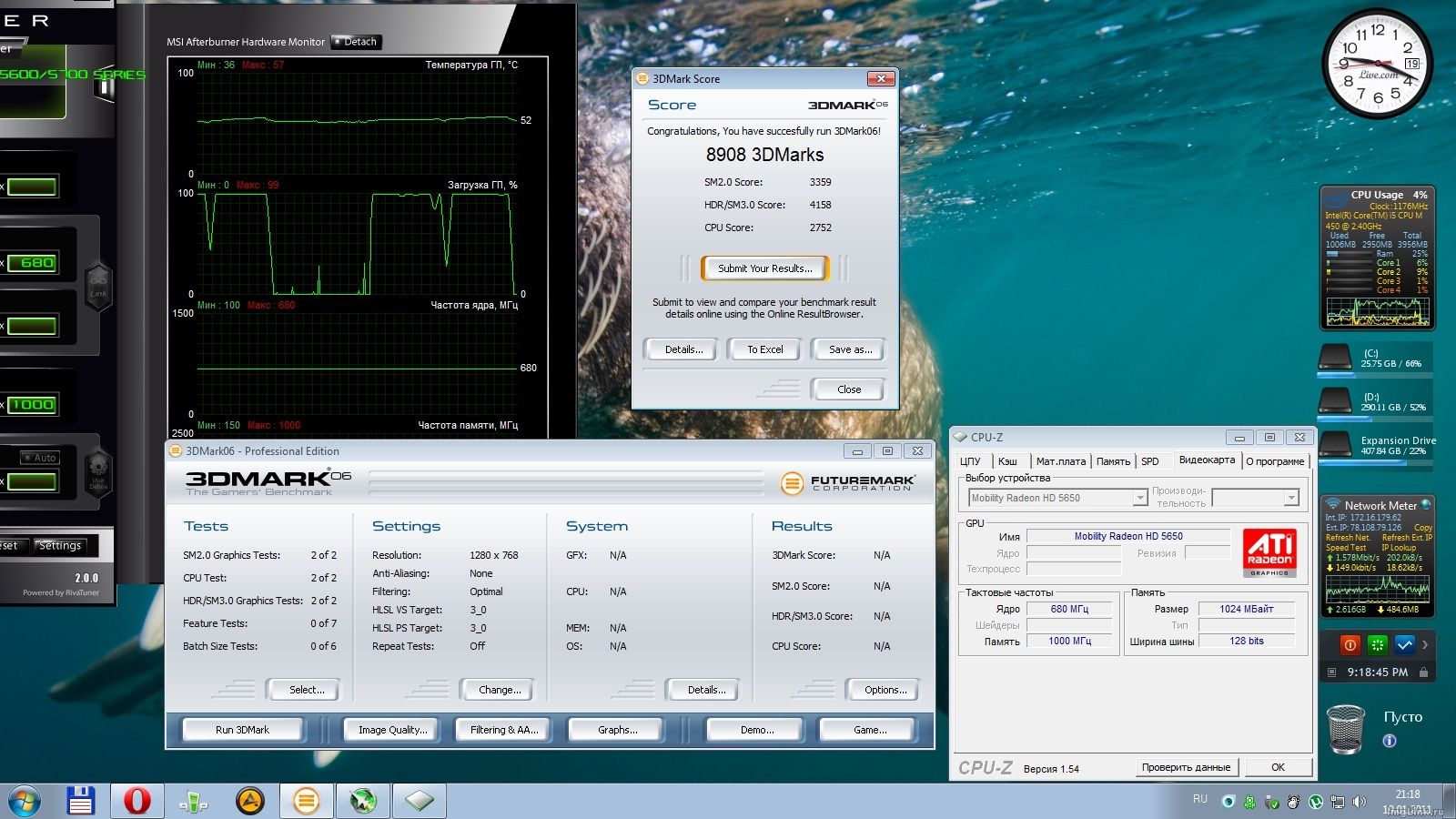Viewport: 1456px width, 819px height.
Task: Open the C: drive gadget icon
Action: (1335, 359)
